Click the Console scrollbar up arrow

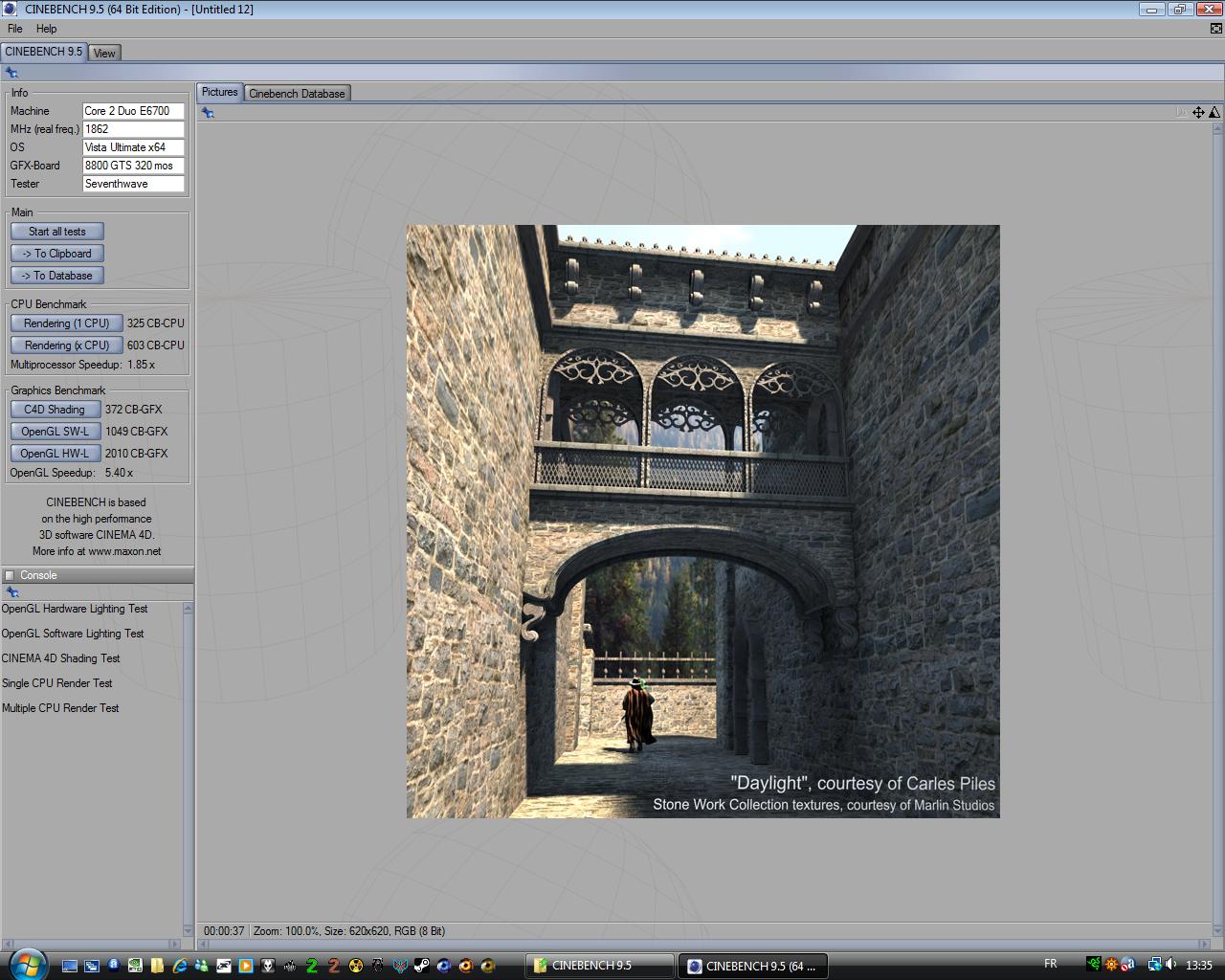(x=188, y=609)
